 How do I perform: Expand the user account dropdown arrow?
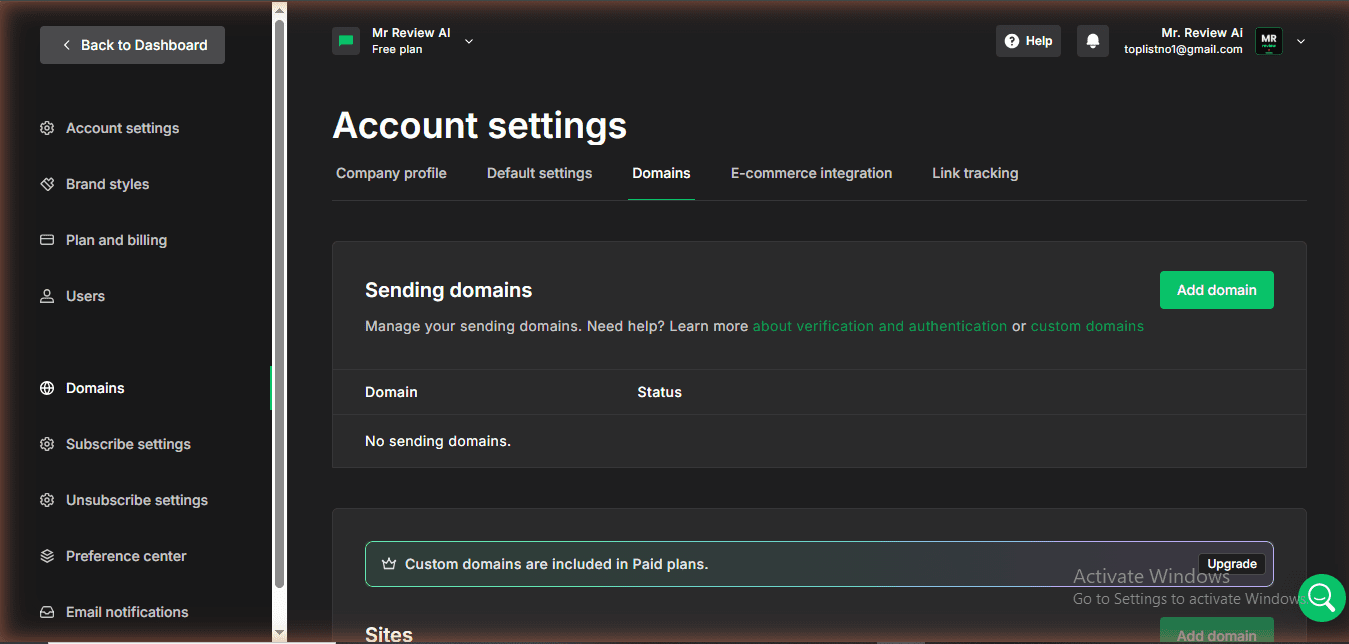(x=1301, y=41)
